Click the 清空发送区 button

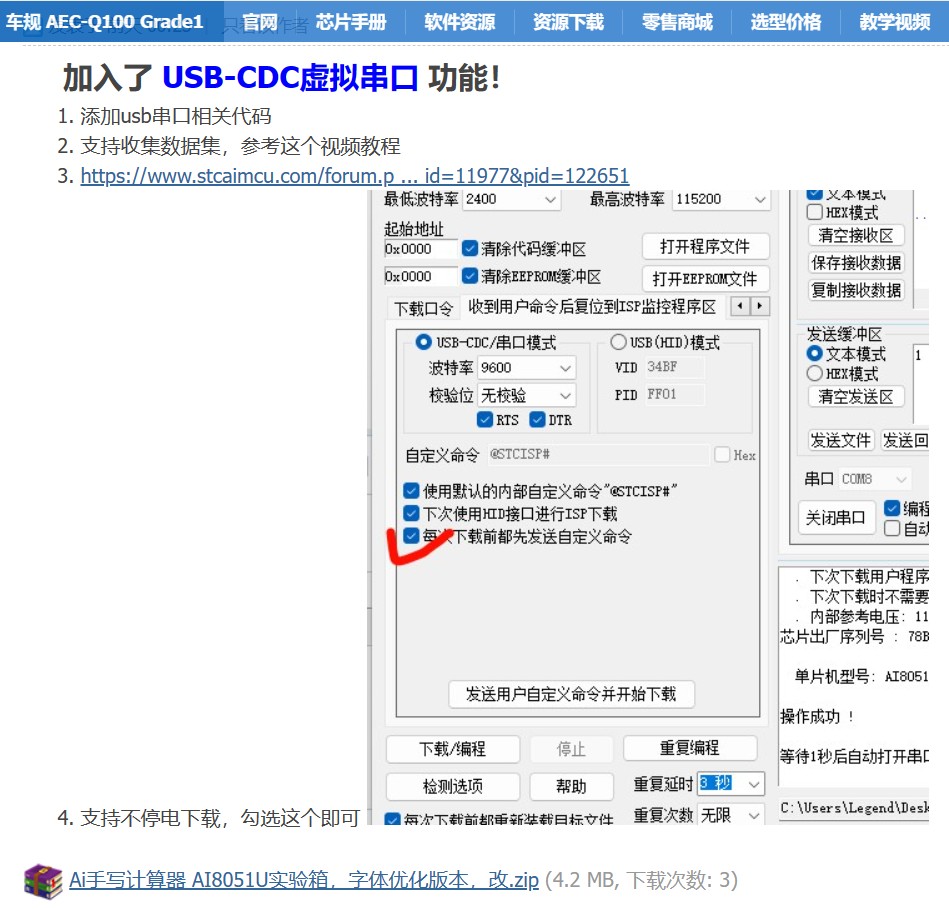[x=856, y=396]
